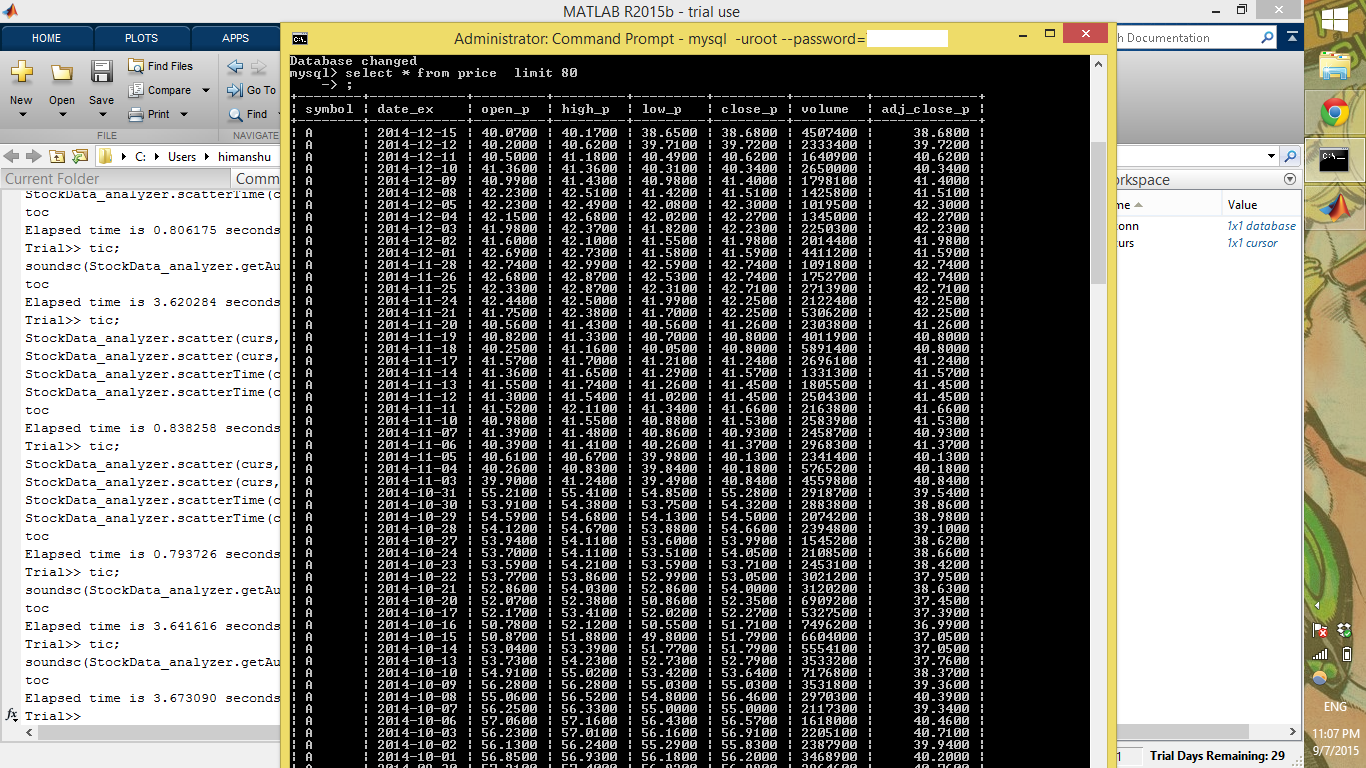The width and height of the screenshot is (1366, 768).
Task: Click the Find Files button label
Action: 170,66
